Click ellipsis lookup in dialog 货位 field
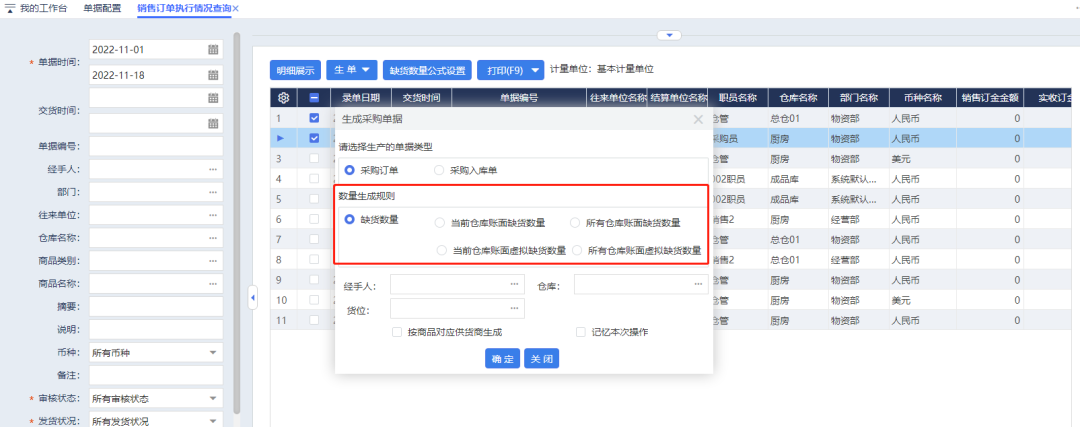This screenshot has width=1080, height=427. coord(515,309)
